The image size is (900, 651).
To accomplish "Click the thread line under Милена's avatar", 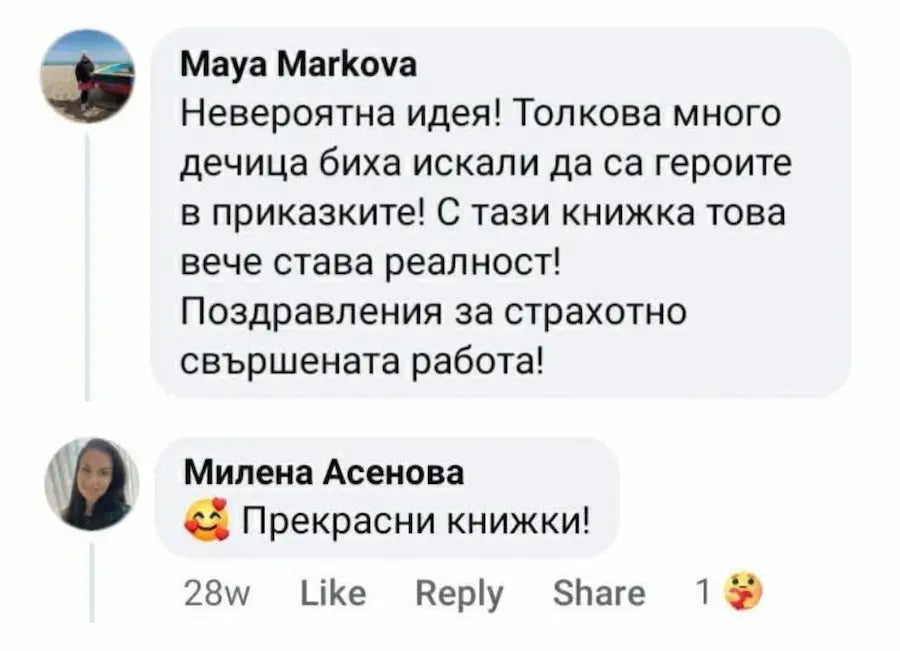I will click(92, 583).
